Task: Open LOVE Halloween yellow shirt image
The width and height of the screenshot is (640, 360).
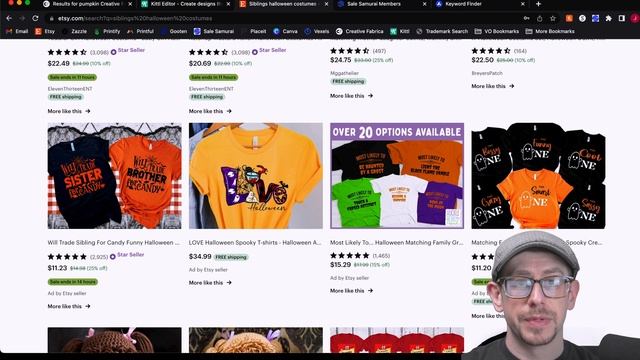Action: [256, 176]
